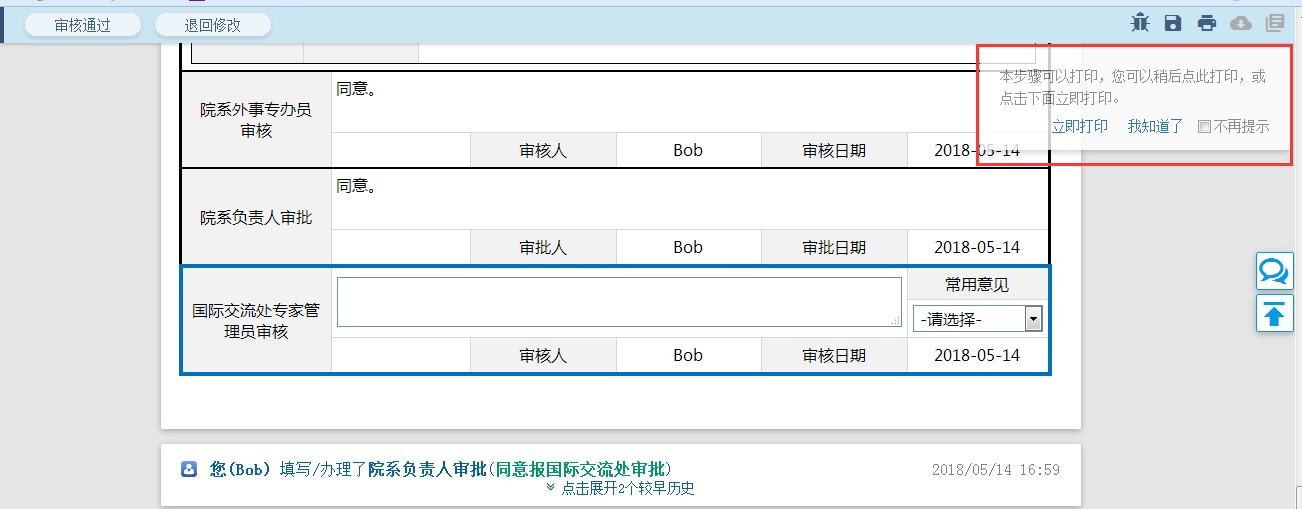Click the user avatar icon beside 您(Bob)

pos(188,469)
